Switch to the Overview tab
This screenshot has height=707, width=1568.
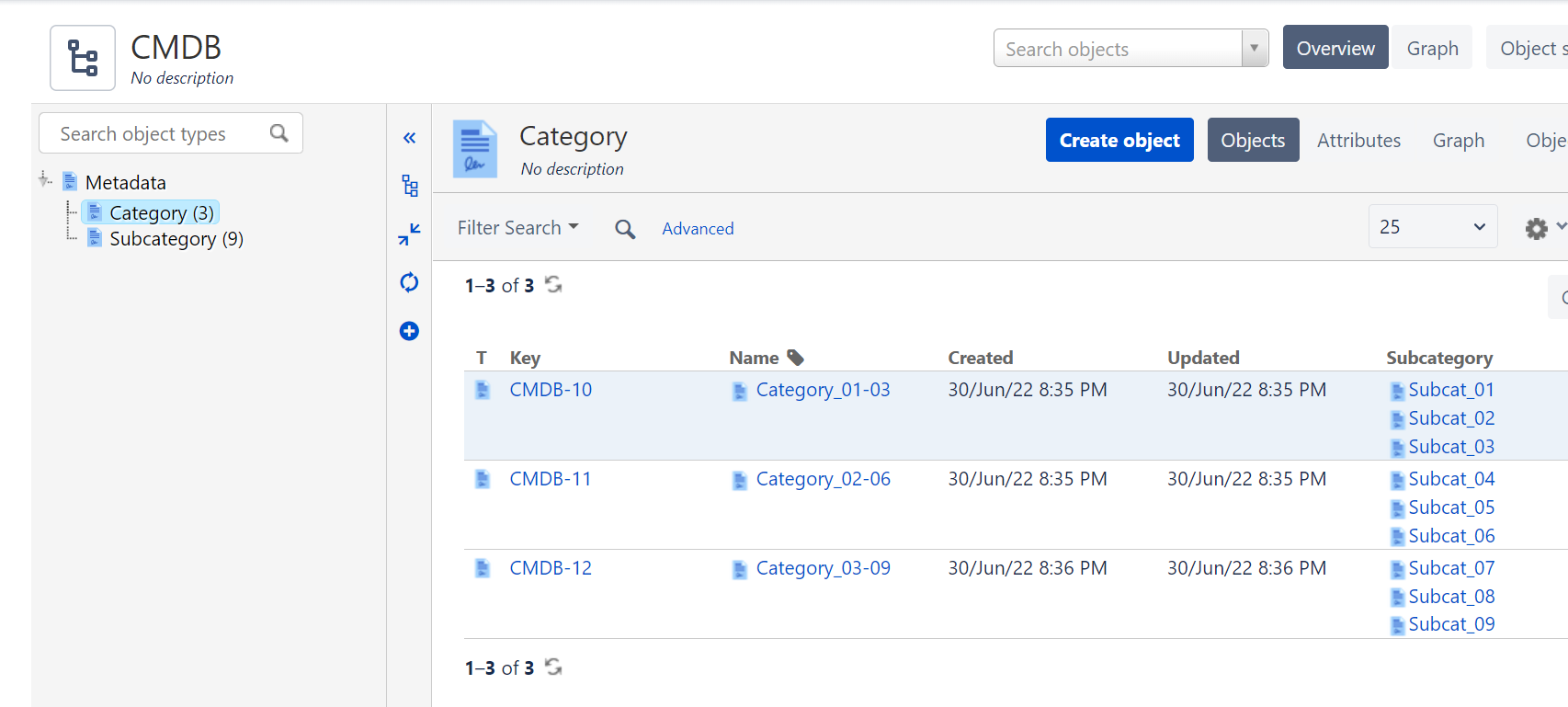coord(1335,48)
